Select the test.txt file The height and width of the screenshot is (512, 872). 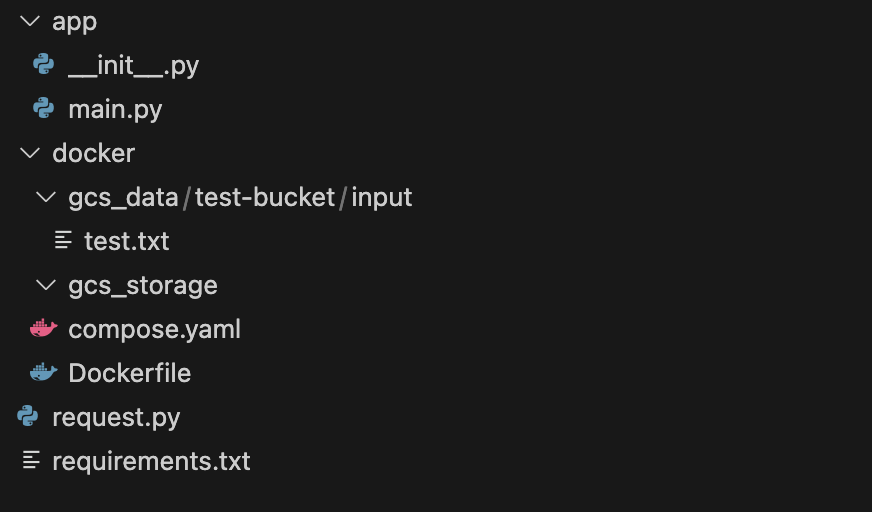[126, 241]
